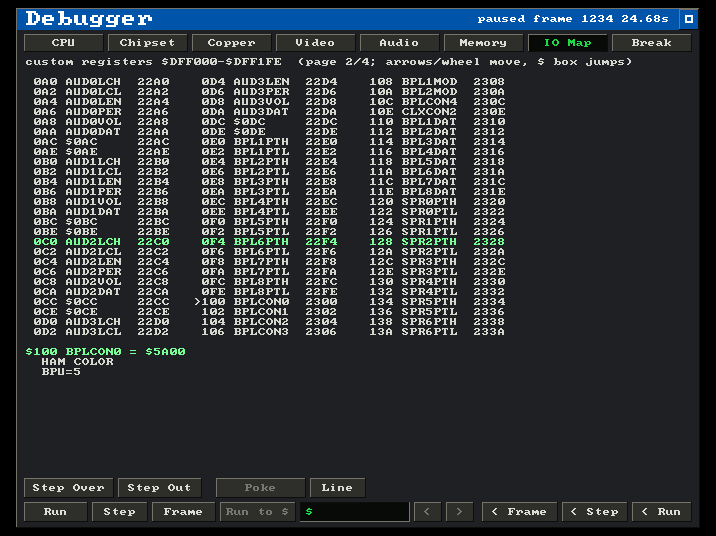Click the forward Step button
Screen dimensions: 716x536
[x=120, y=512]
